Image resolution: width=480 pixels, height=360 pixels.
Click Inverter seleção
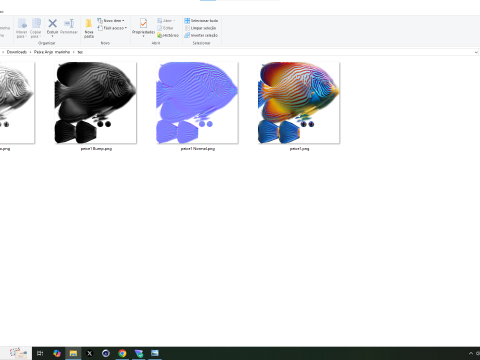201,35
